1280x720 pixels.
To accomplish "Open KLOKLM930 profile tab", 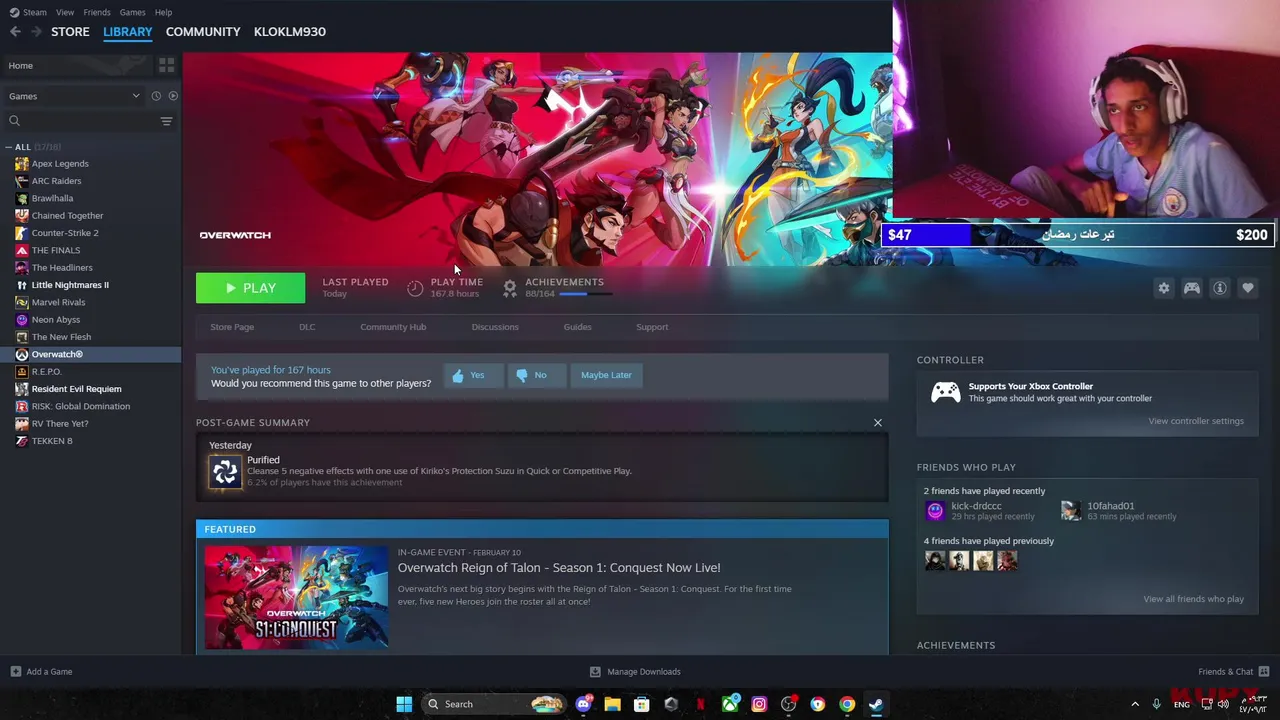I will [290, 32].
